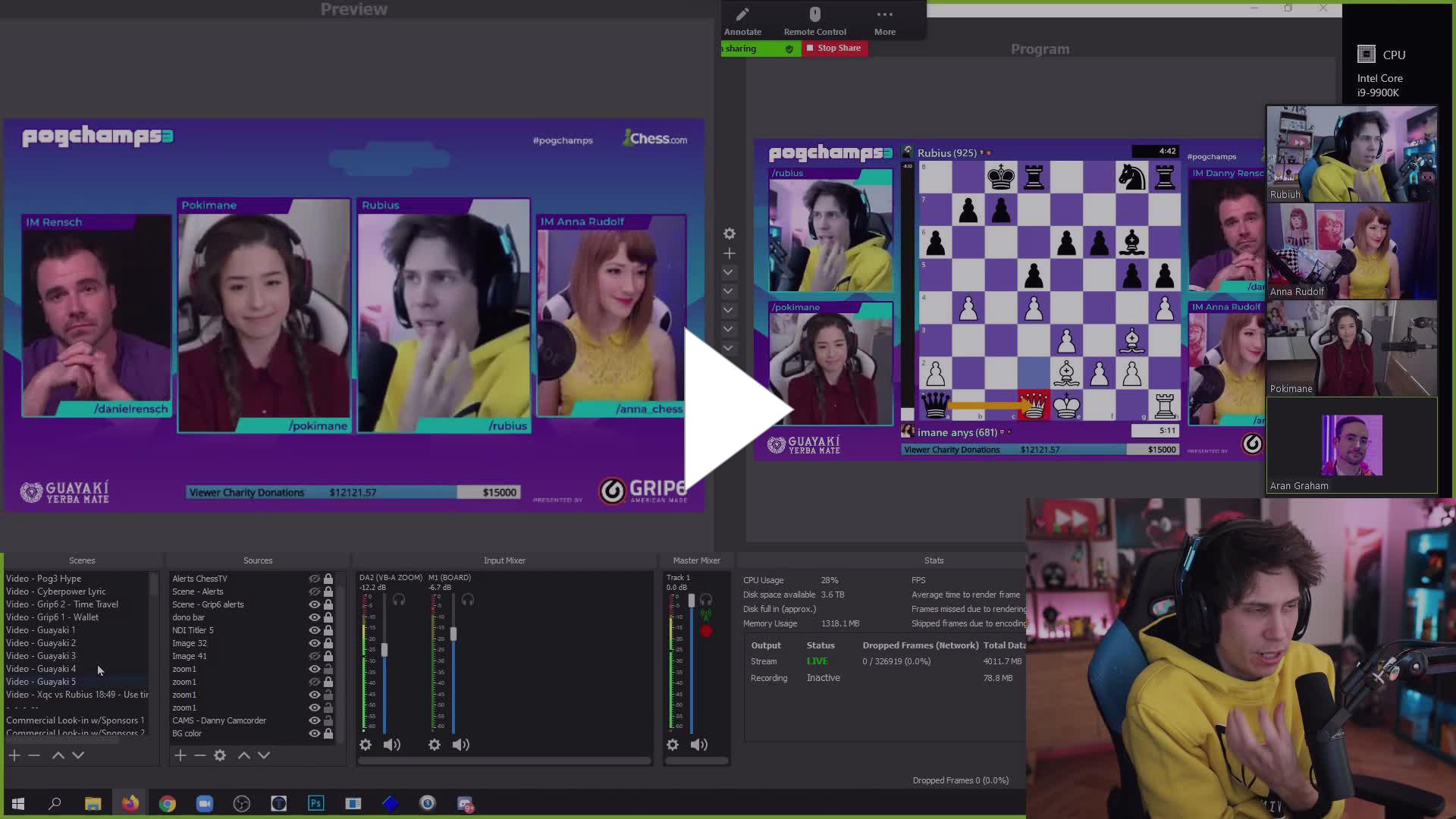Click the red record icon on Track 1
Image resolution: width=1456 pixels, height=819 pixels.
[x=706, y=631]
